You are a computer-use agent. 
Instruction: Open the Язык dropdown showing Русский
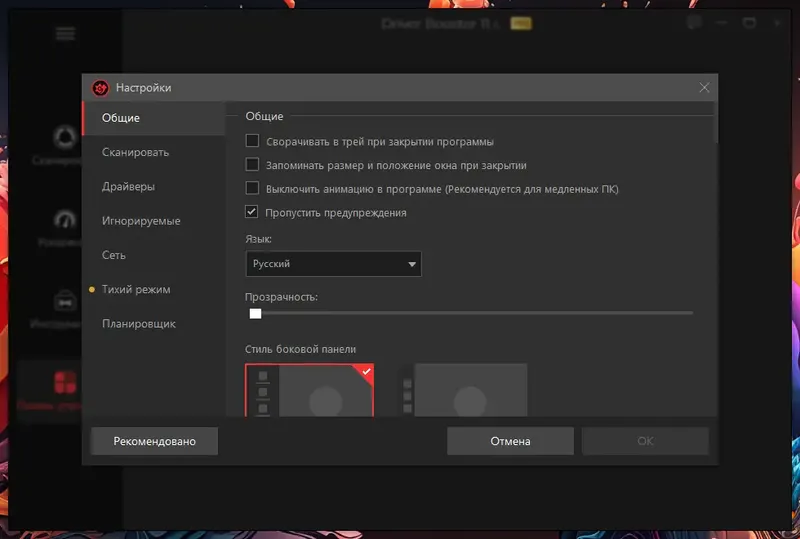click(334, 264)
